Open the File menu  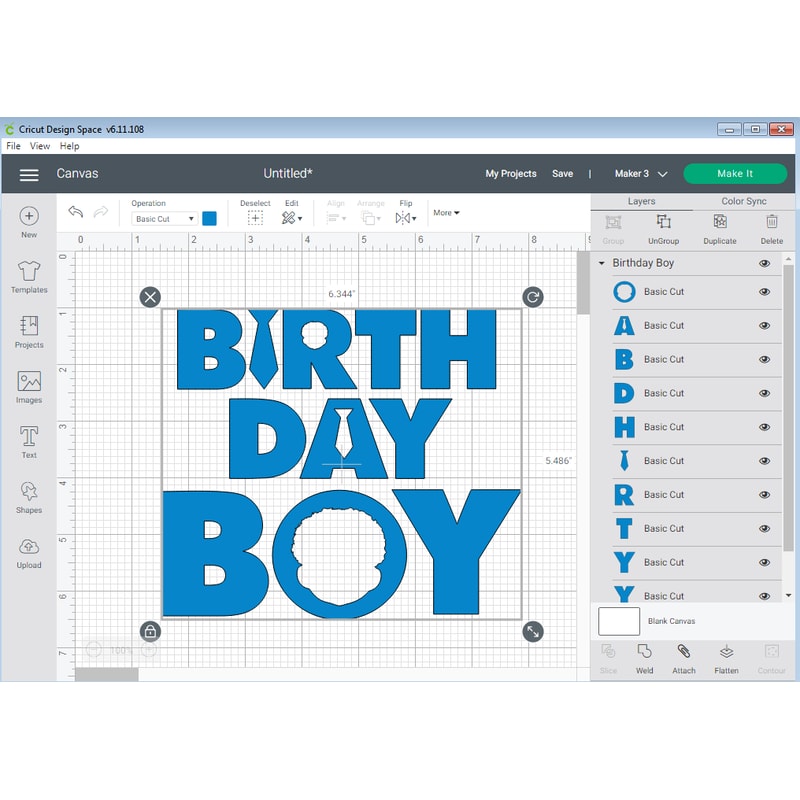pyautogui.click(x=11, y=145)
